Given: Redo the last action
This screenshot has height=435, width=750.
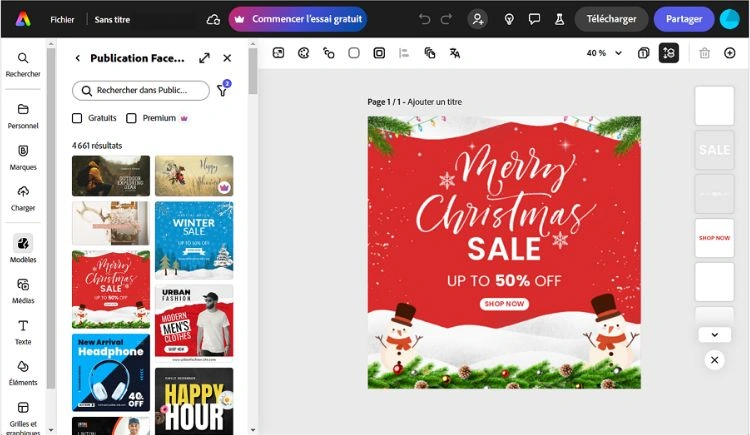Looking at the screenshot, I should click(x=446, y=19).
